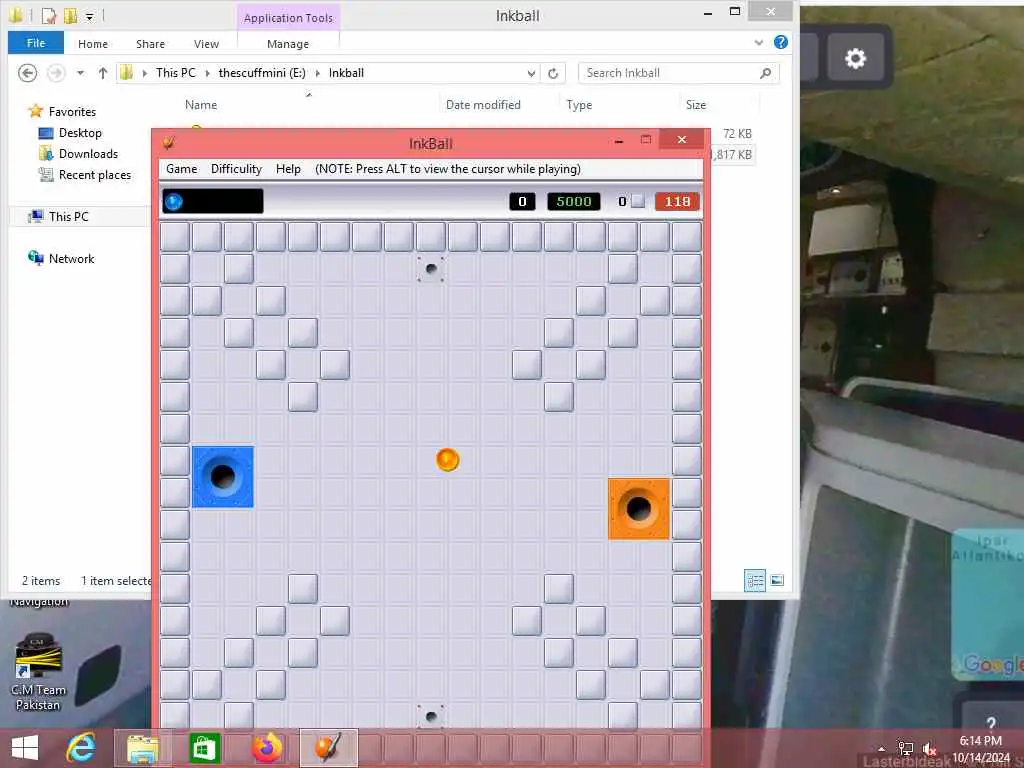
Task: Switch to the Share ribbon tab
Action: (150, 44)
